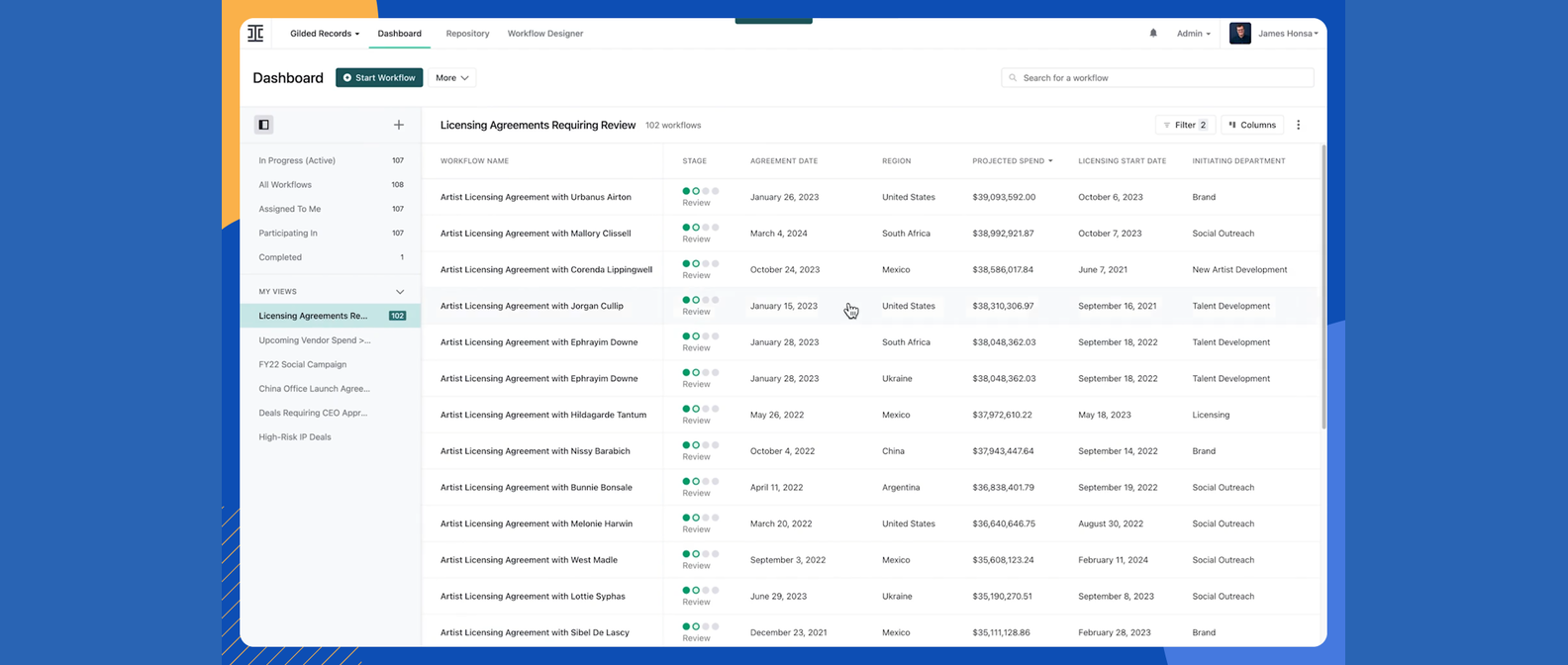Open the vertical three-dot options menu
The height and width of the screenshot is (665, 1568).
tap(1299, 125)
